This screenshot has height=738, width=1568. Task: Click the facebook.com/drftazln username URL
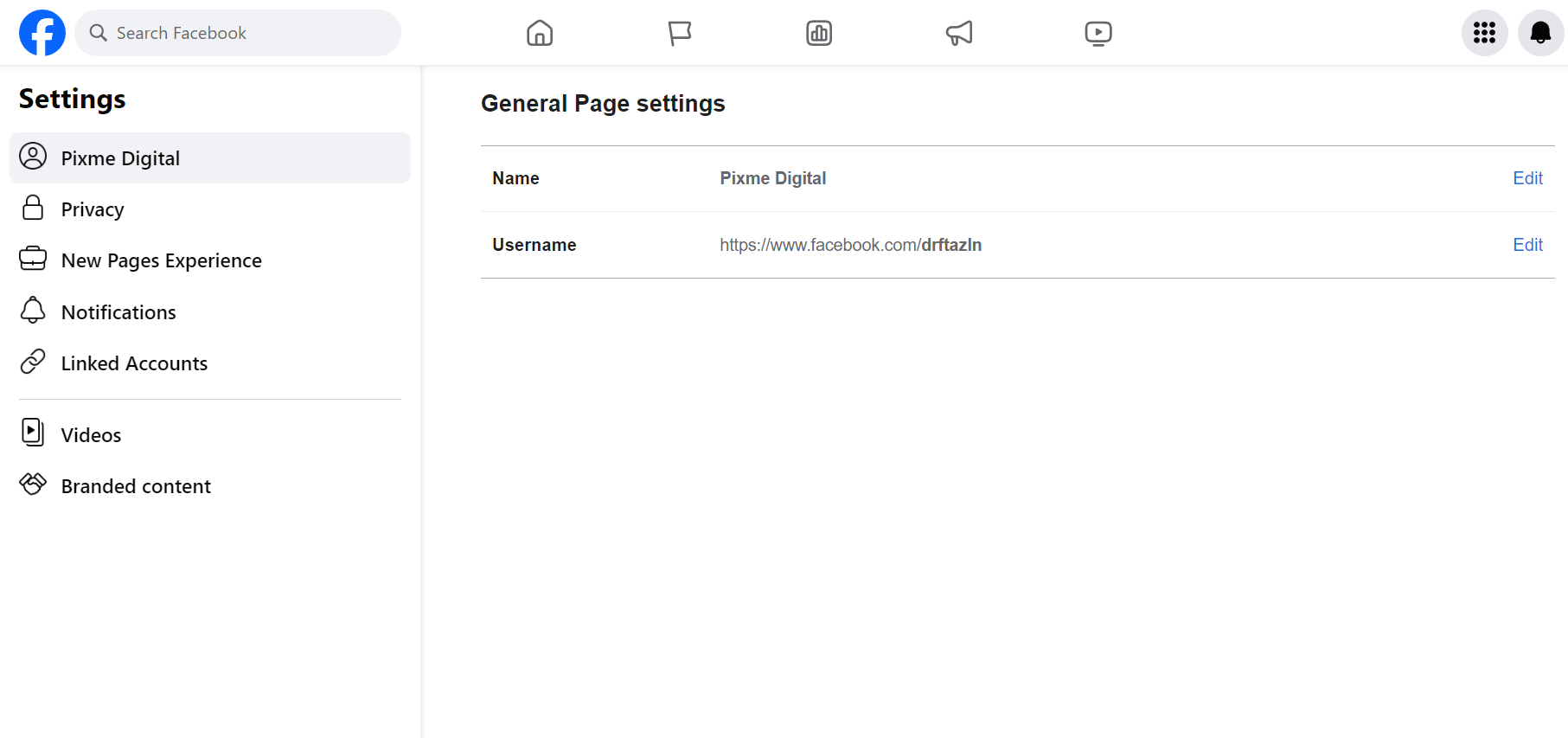tap(850, 245)
